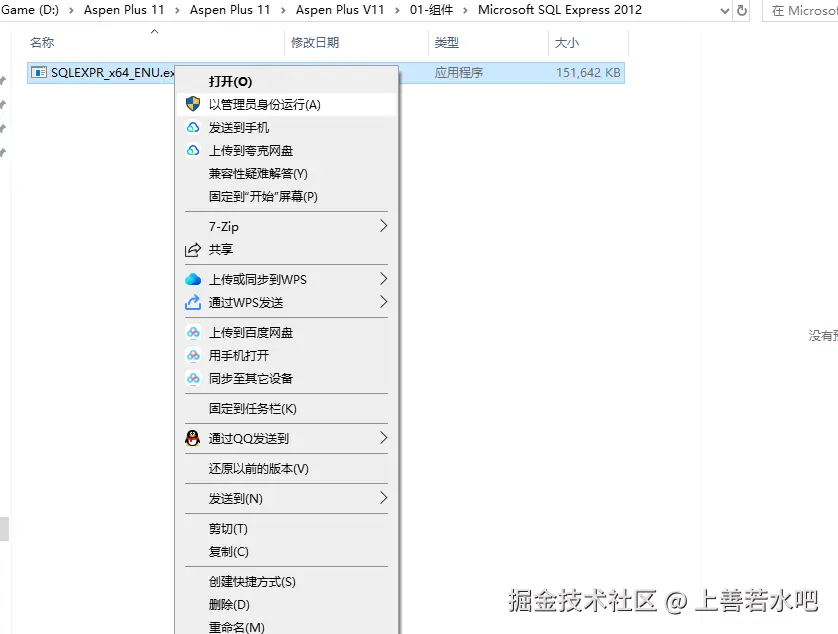Screen dimensions: 838x634
Task: Go to Aspen Plus V11 breadcrumb
Action: point(340,10)
